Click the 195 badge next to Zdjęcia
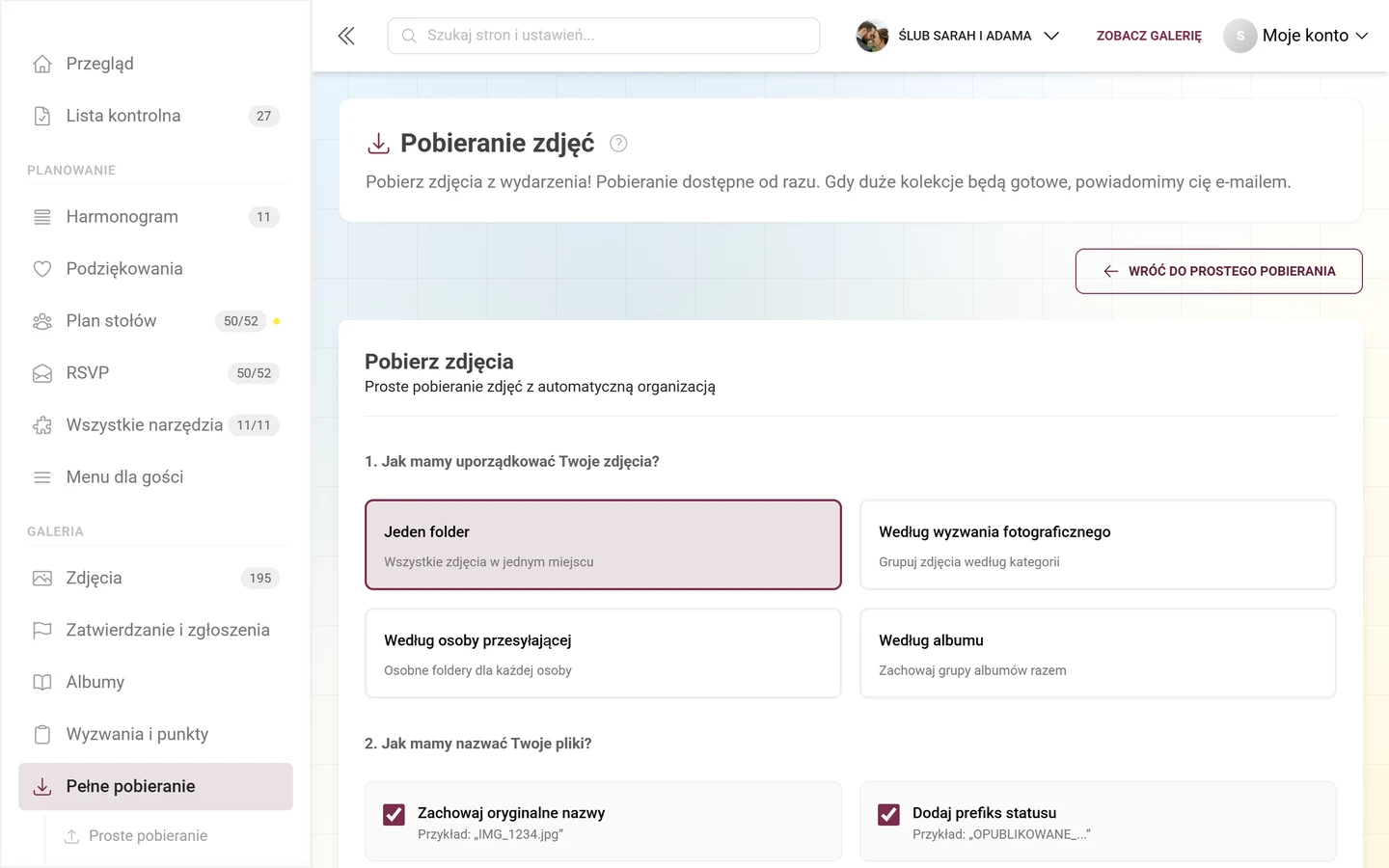The width and height of the screenshot is (1389, 868). coord(260,579)
